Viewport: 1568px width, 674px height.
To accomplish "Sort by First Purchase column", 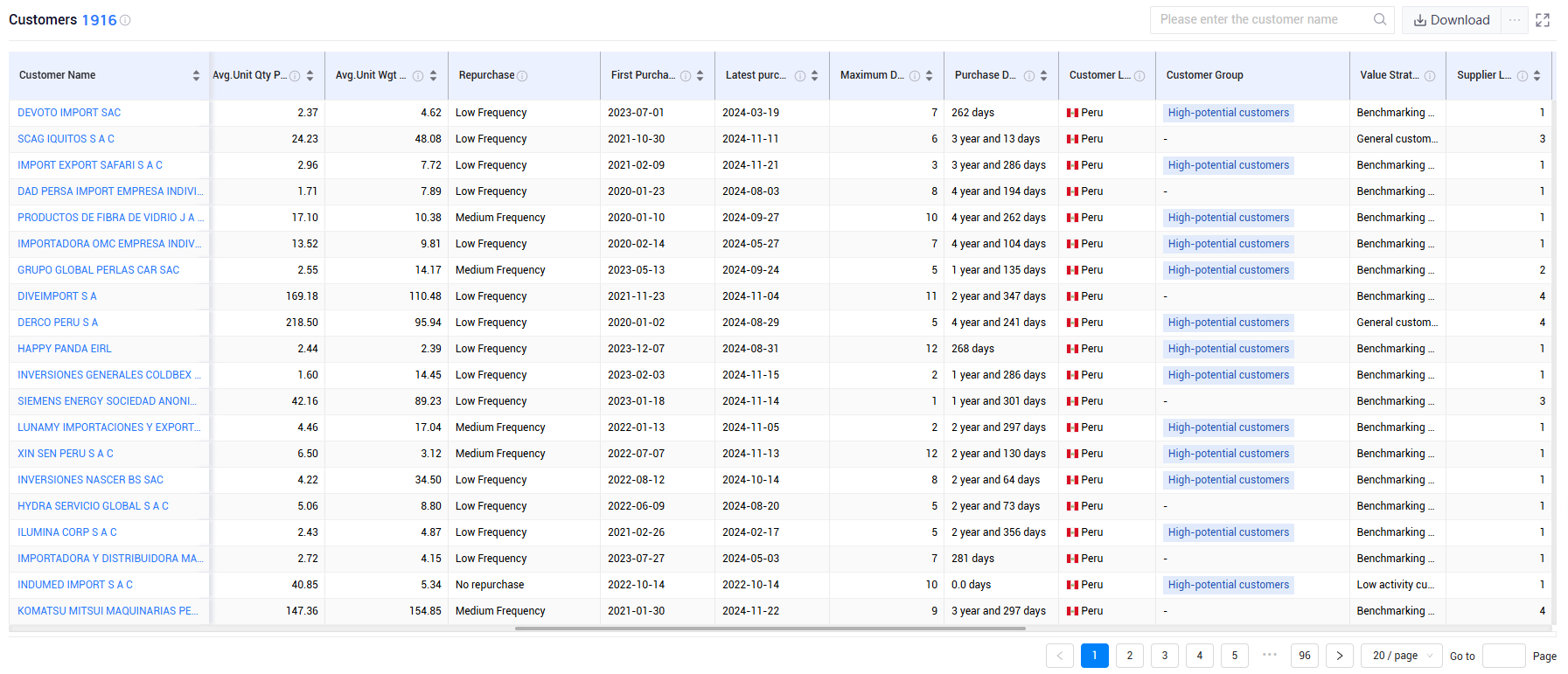I will click(700, 76).
